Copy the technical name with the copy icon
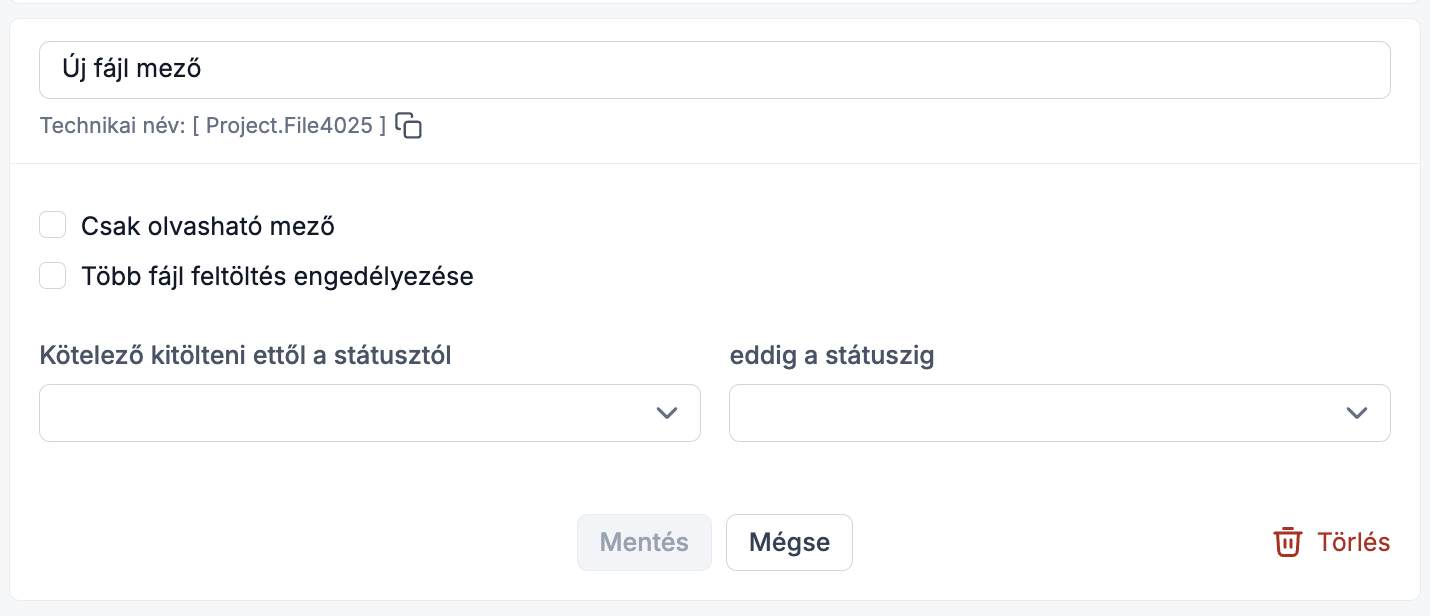The width and height of the screenshot is (1430, 616). 408,125
